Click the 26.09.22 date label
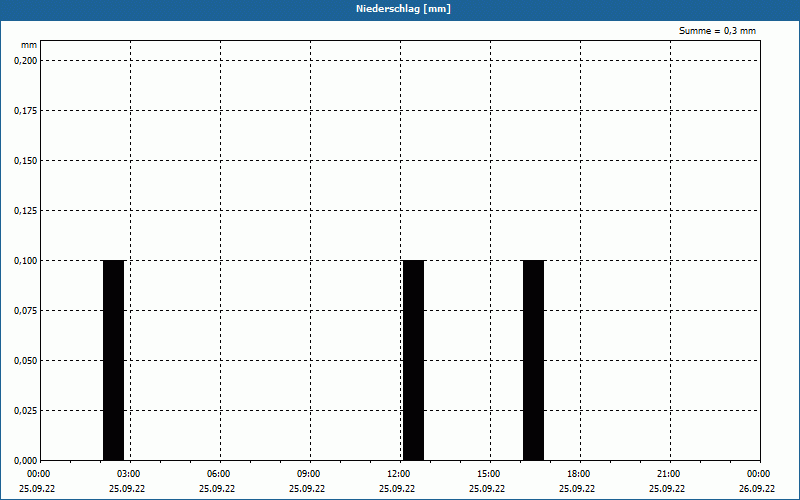800x500 pixels. [757, 488]
